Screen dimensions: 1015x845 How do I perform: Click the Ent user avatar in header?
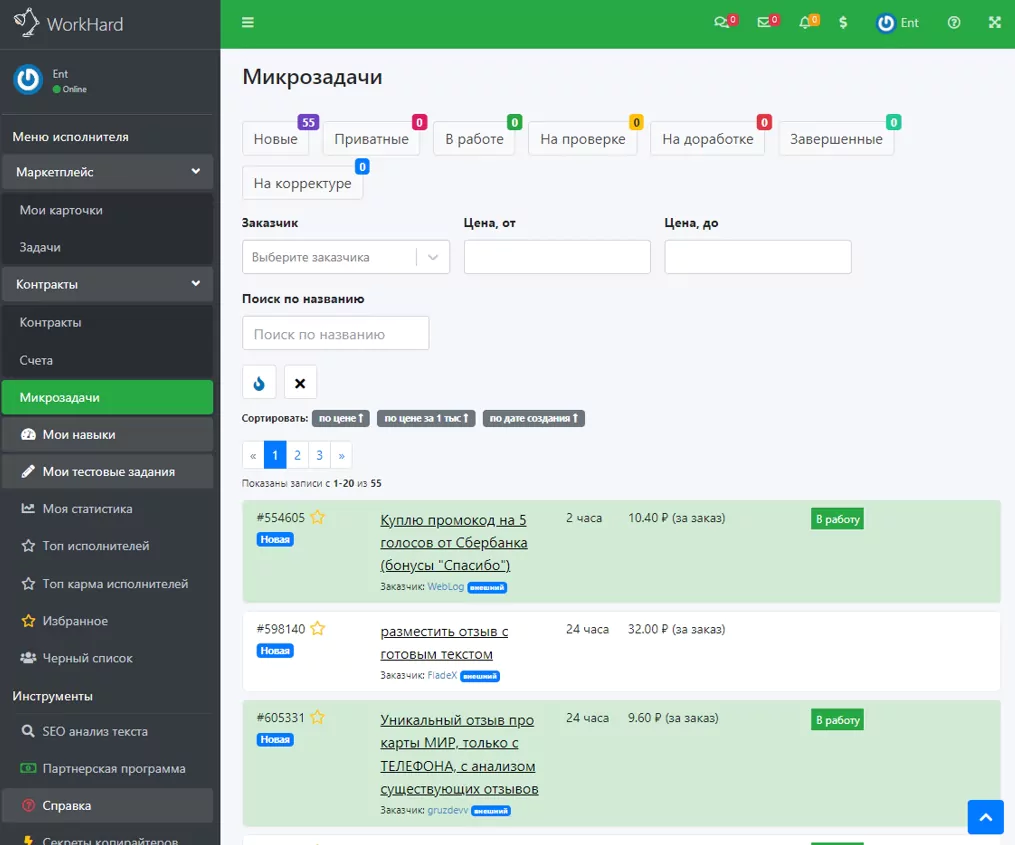point(886,23)
